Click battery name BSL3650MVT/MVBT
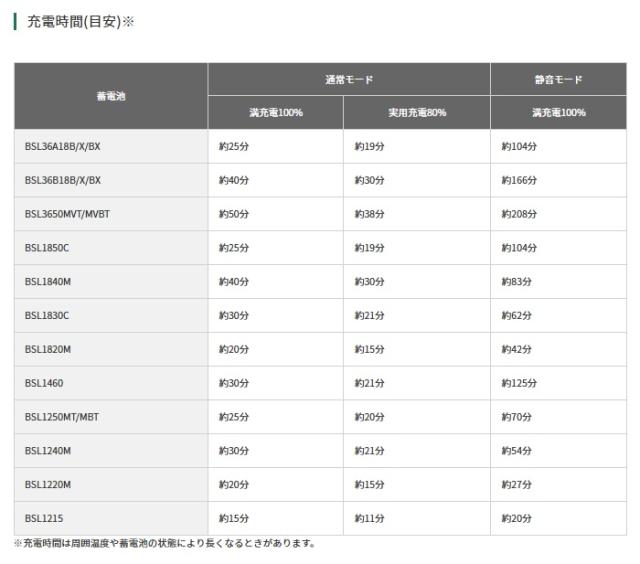 [x=67, y=214]
